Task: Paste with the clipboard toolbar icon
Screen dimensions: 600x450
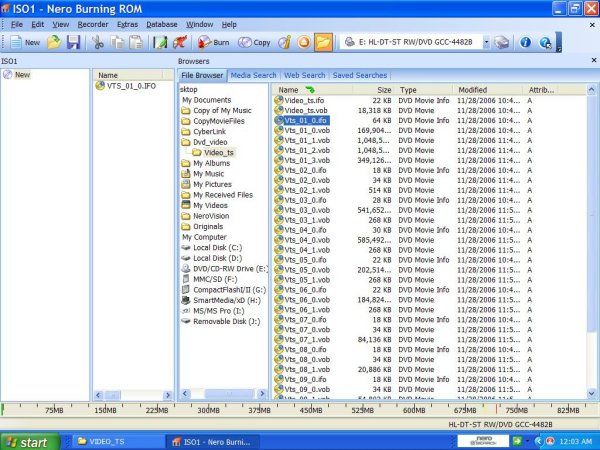Action: (136, 42)
